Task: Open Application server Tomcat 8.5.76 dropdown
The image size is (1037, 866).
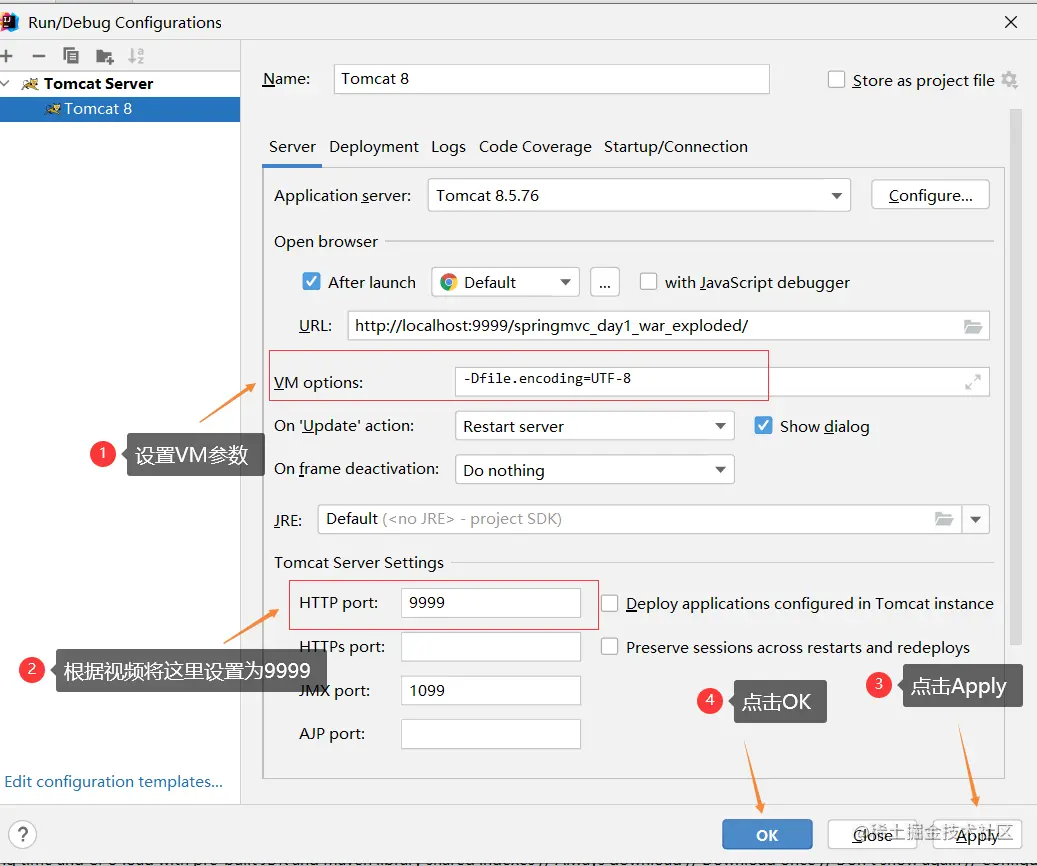Action: click(x=639, y=196)
